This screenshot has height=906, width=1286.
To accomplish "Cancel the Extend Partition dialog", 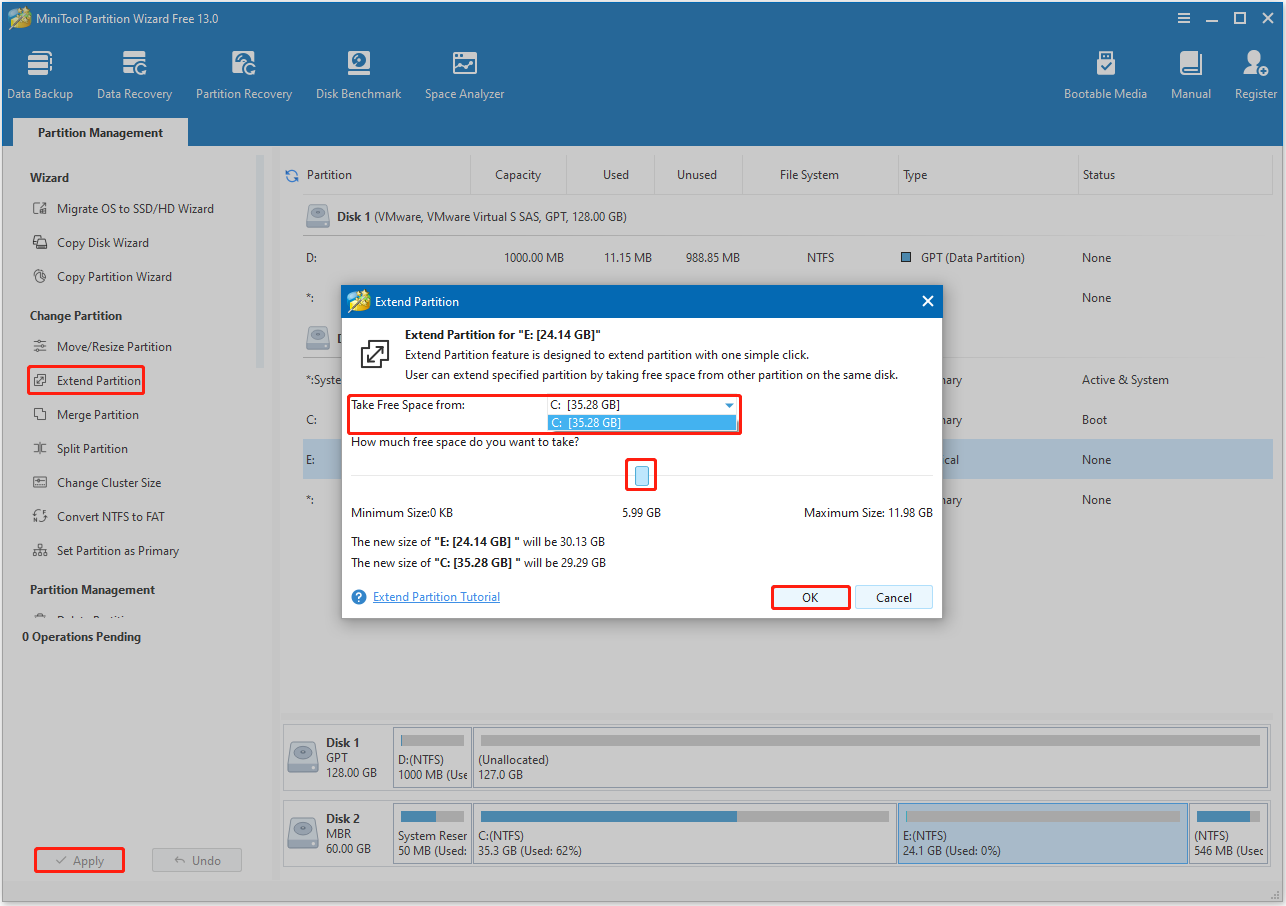I will point(893,597).
